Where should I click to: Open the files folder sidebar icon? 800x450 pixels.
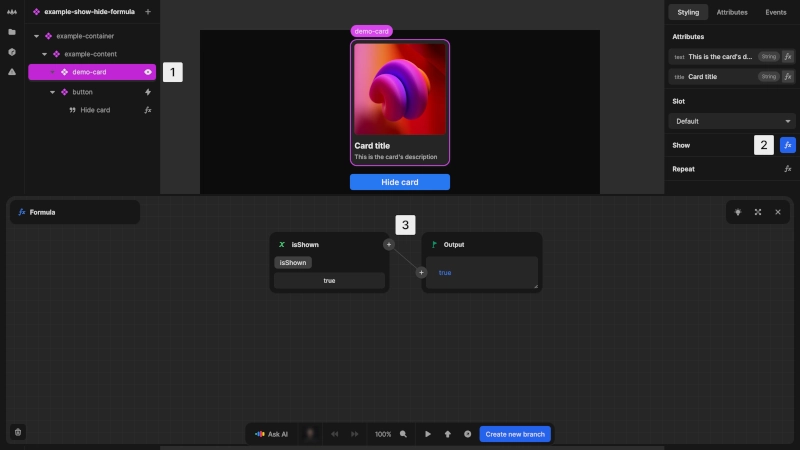[x=12, y=32]
